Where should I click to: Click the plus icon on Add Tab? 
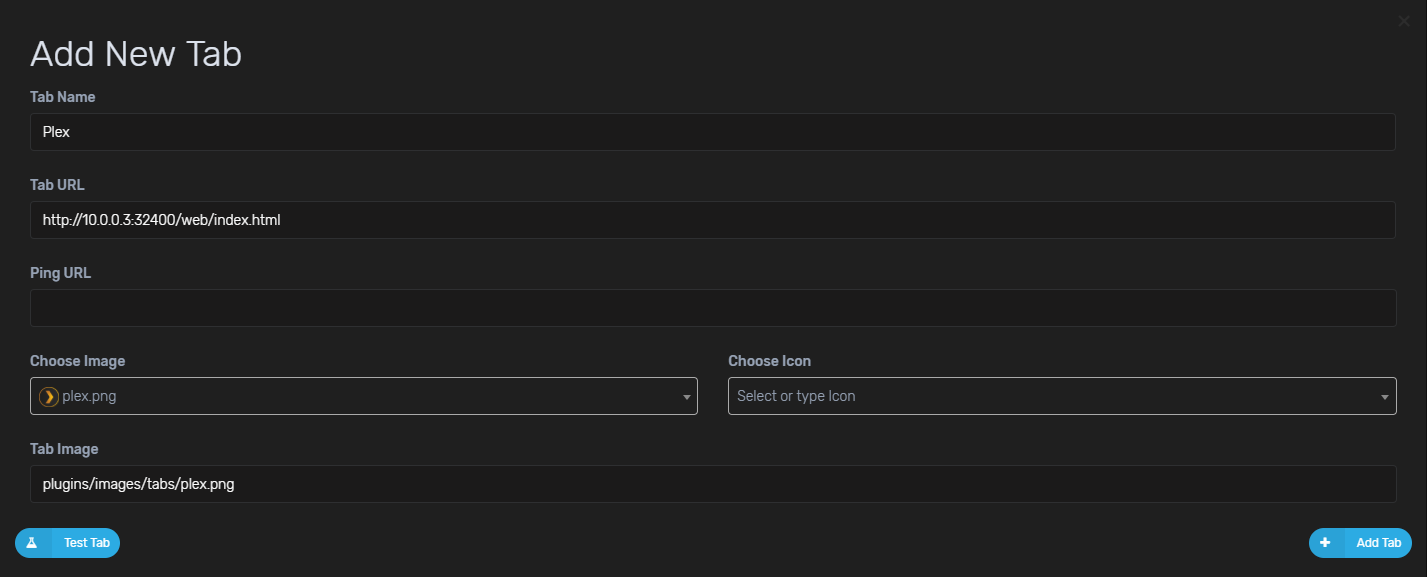click(1325, 543)
